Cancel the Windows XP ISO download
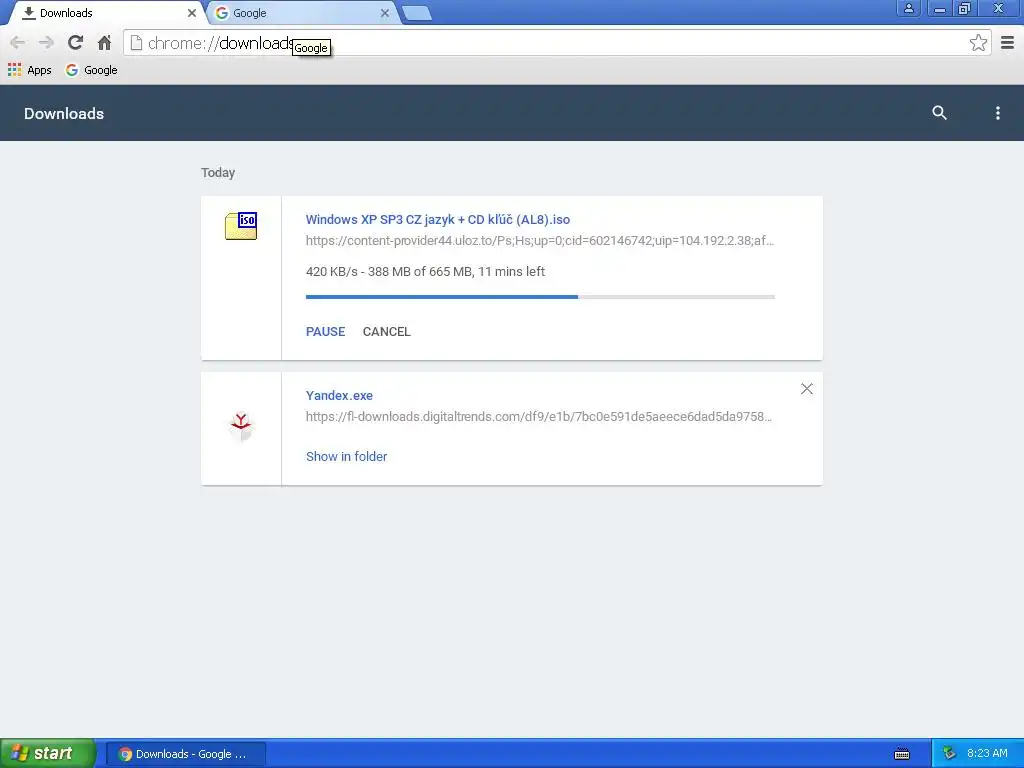Image resolution: width=1024 pixels, height=768 pixels. pyautogui.click(x=387, y=332)
